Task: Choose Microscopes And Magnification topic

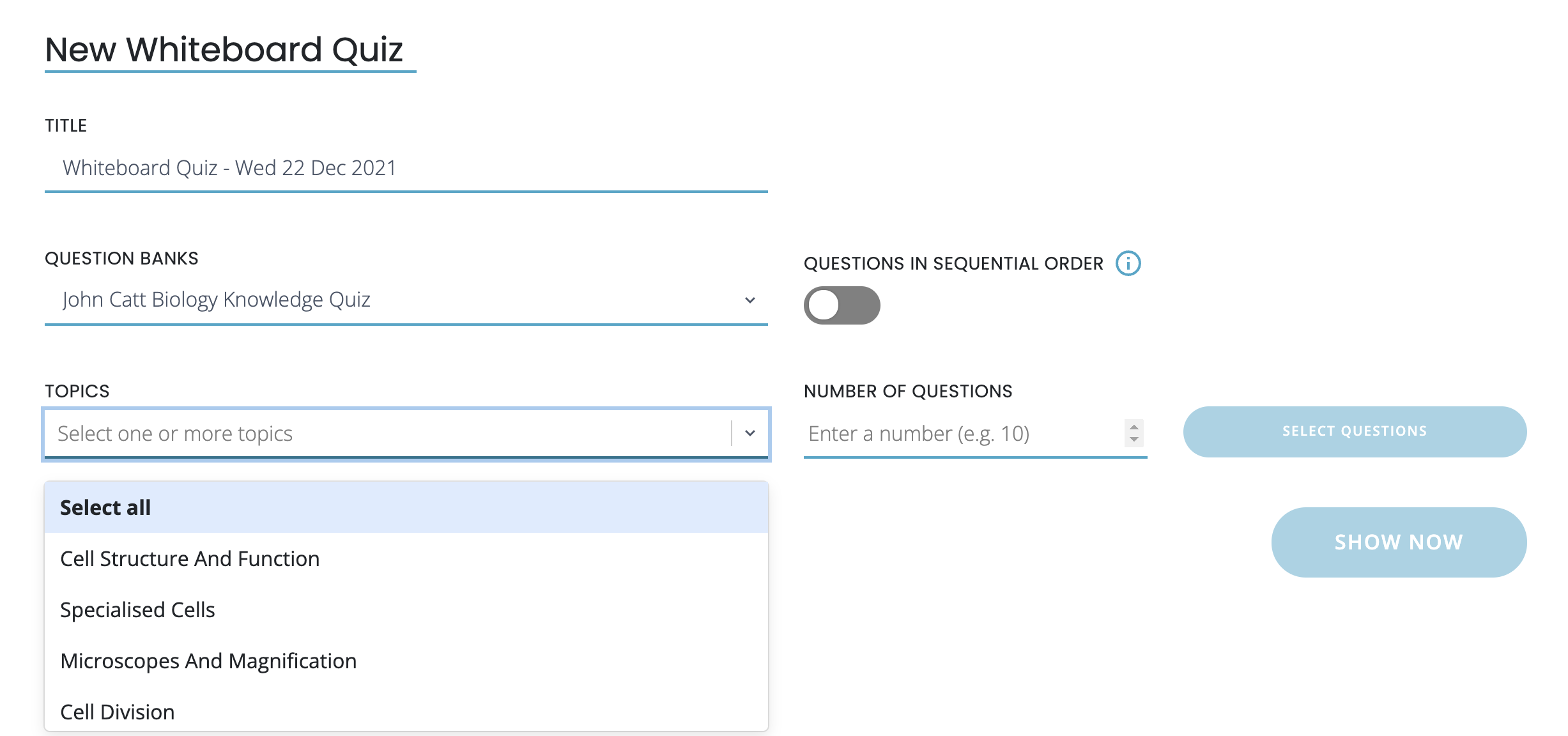Action: pyautogui.click(x=208, y=661)
